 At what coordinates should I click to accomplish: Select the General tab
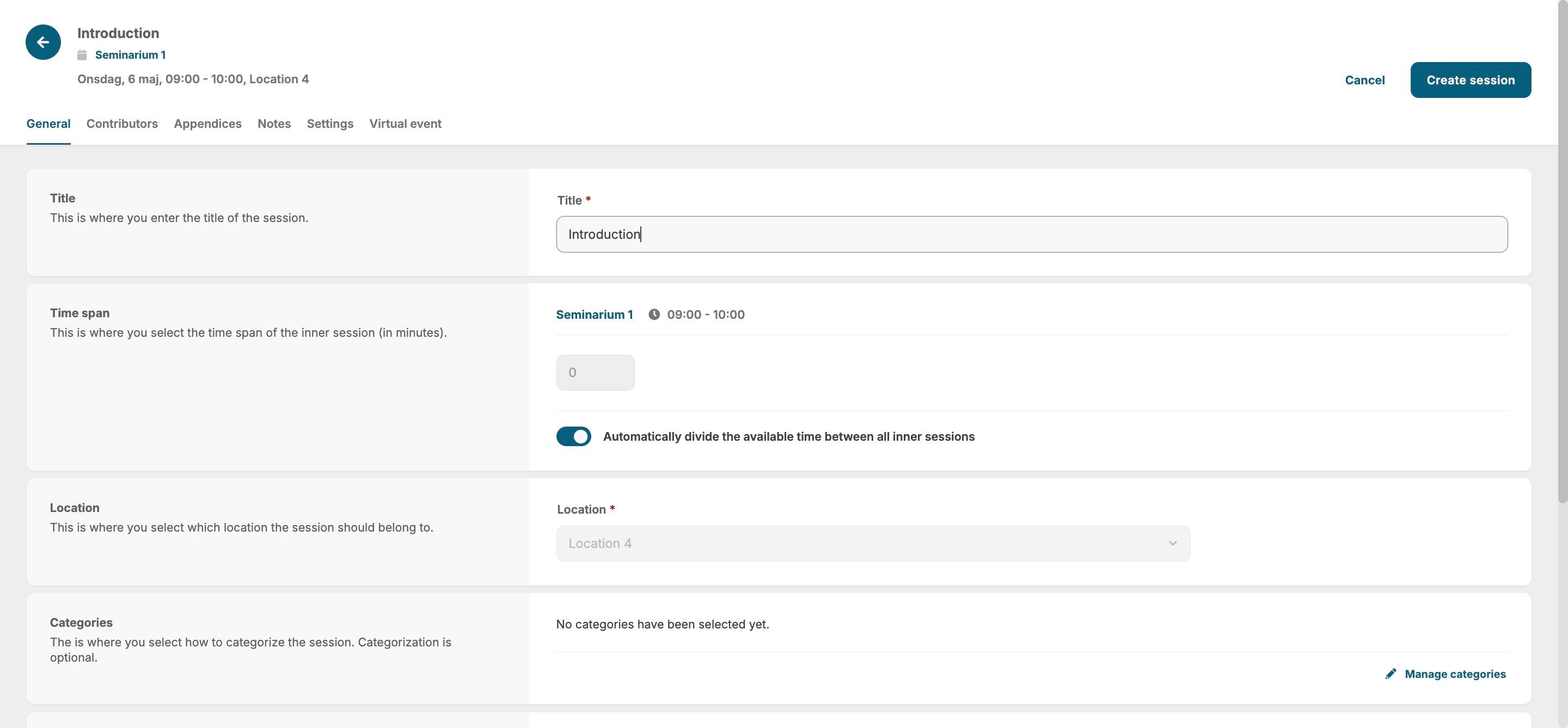[48, 124]
